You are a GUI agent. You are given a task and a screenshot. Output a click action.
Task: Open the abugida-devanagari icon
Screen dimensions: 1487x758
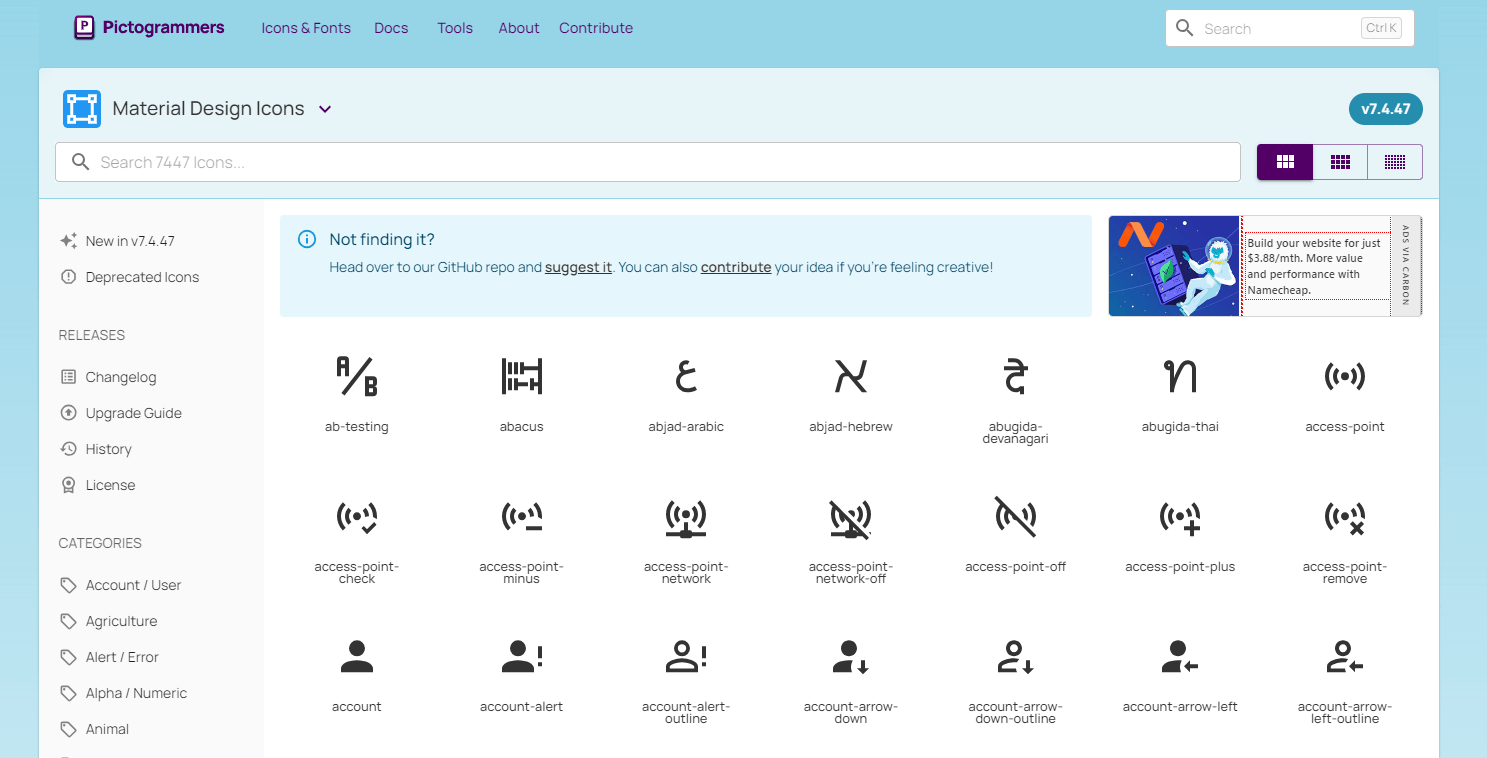coord(1016,376)
